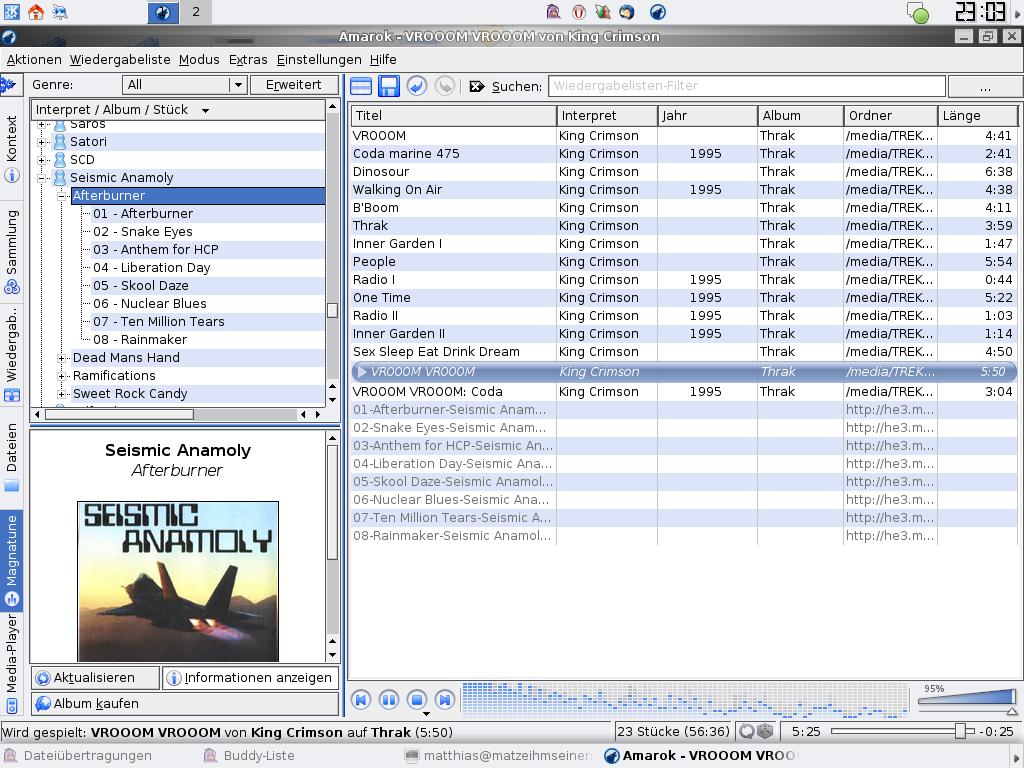The image size is (1024, 768).
Task: Click the Informationen anzeigen button
Action: coord(250,678)
